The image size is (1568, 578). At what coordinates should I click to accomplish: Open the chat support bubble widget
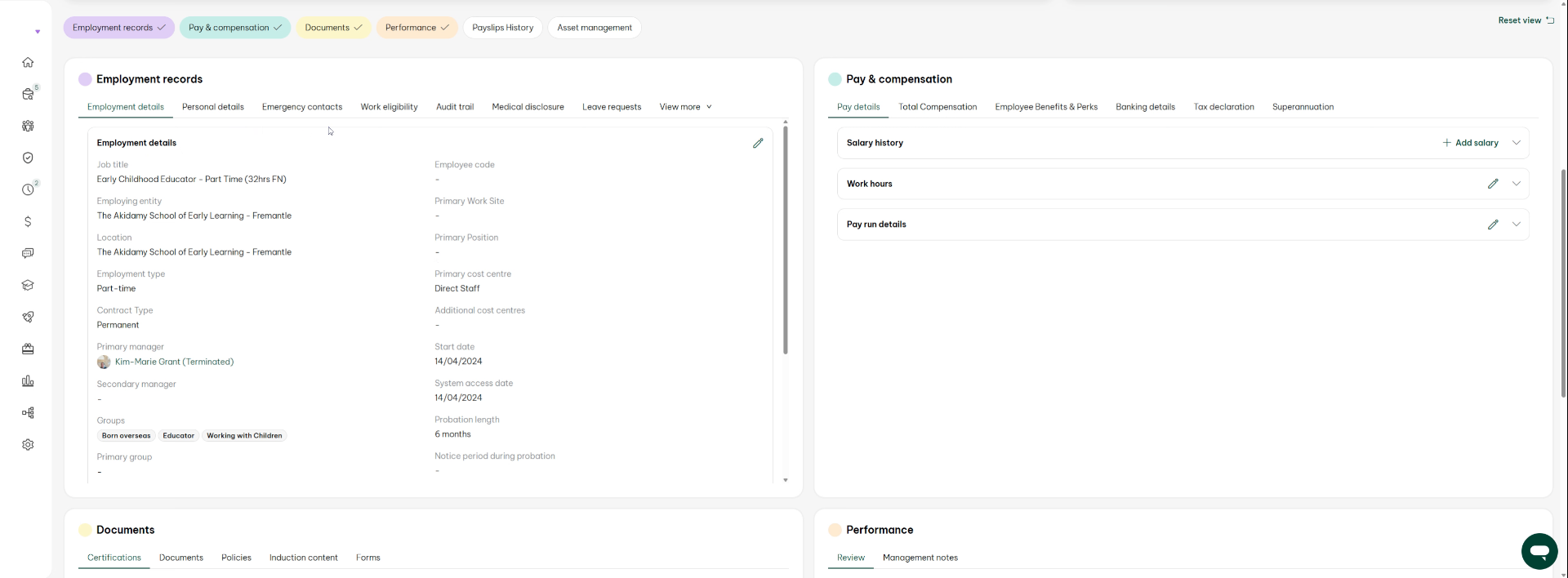pyautogui.click(x=1539, y=551)
